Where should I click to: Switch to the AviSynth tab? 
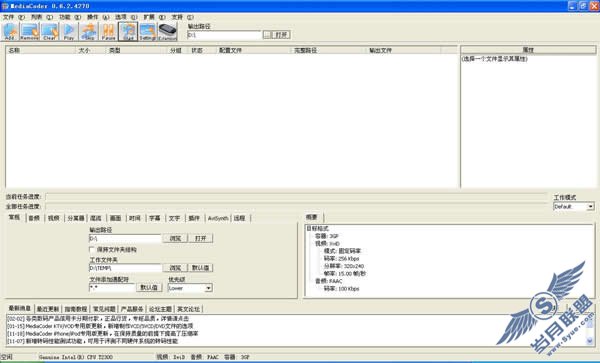[218, 218]
